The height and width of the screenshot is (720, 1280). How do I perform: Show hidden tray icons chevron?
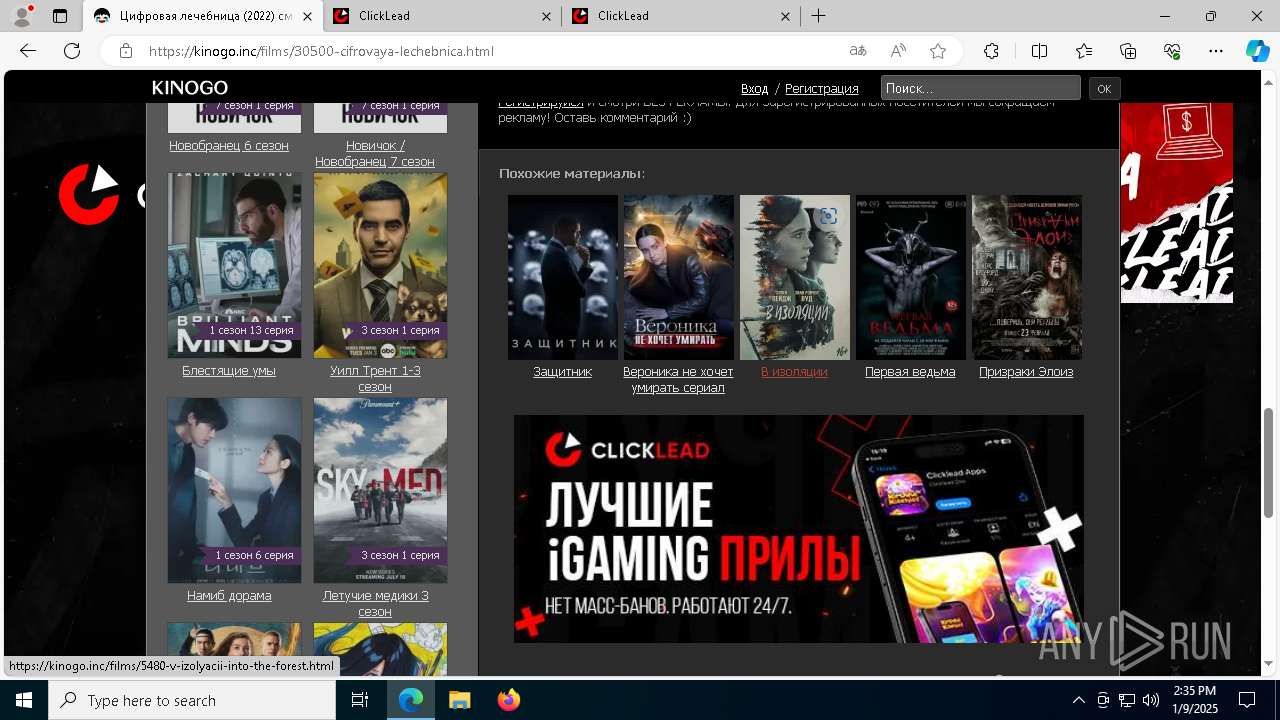(x=1078, y=700)
